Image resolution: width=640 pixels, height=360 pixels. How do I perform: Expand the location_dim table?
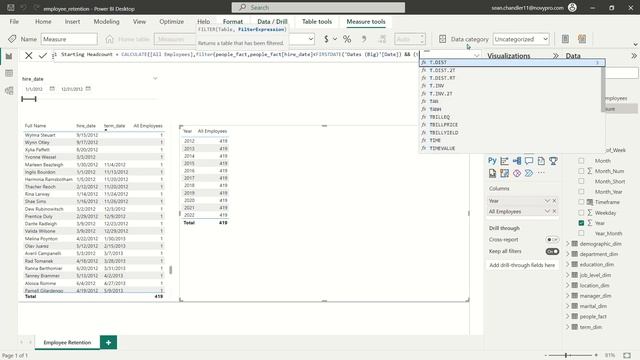[567, 285]
